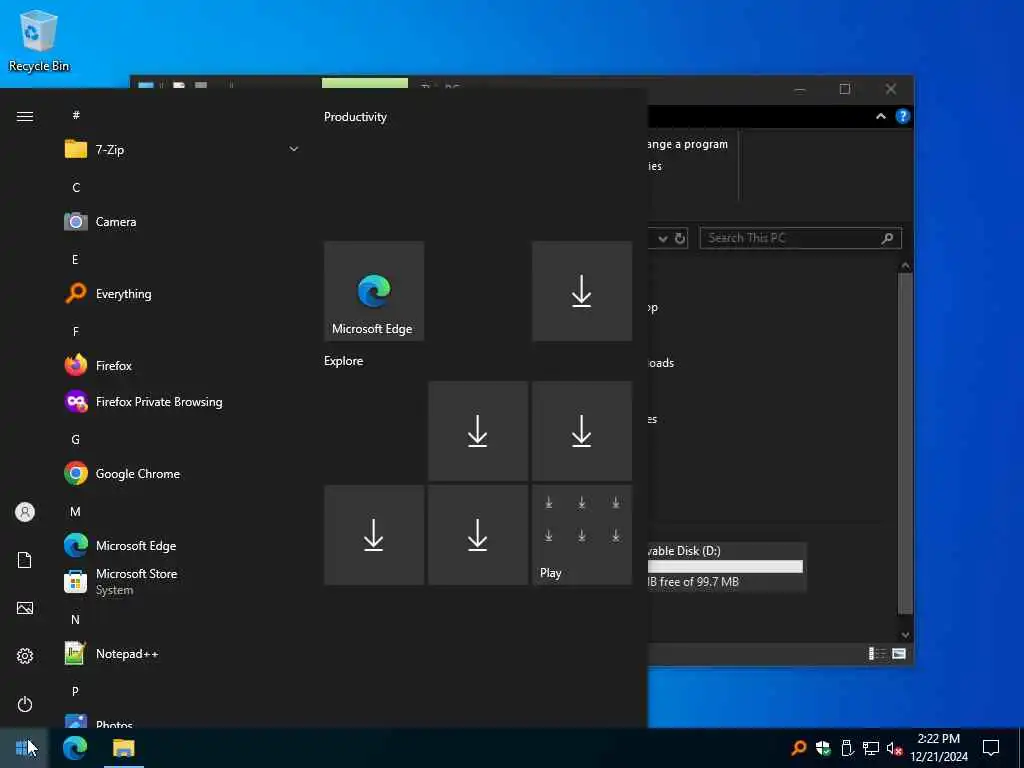This screenshot has height=768, width=1024.
Task: Click the M letter group header
Action: [x=75, y=511]
